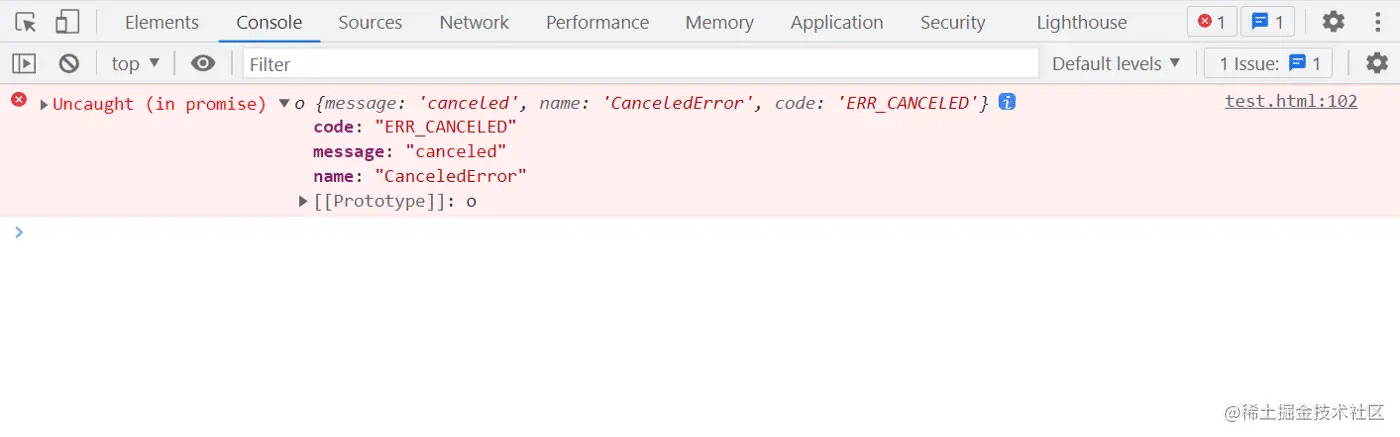Open the Default levels dropdown
The image size is (1400, 437).
(1116, 64)
